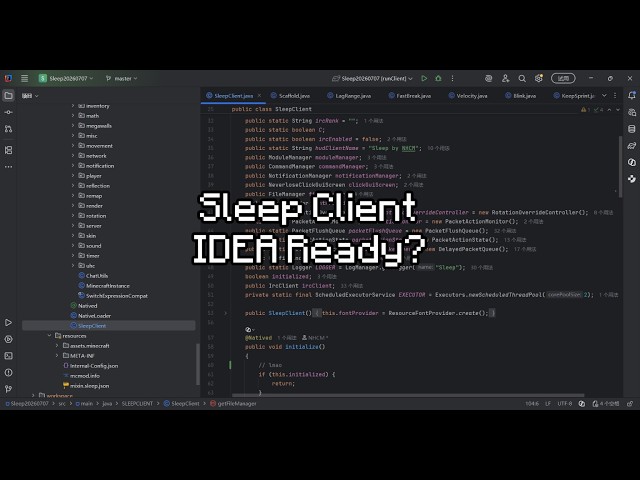Open the Structure tool window
Viewport: 640px width, 480px height.
tap(8, 150)
